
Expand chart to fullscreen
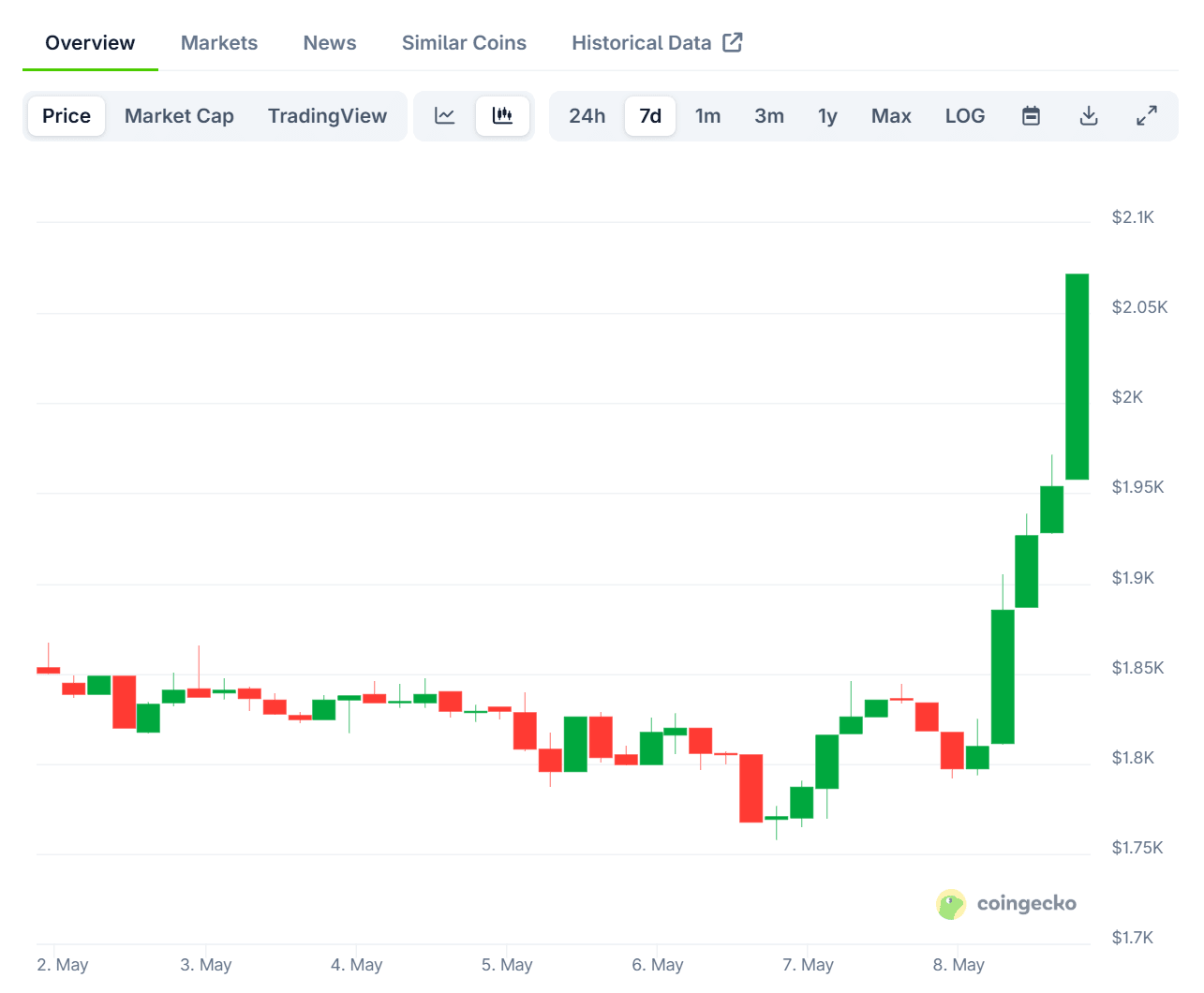(x=1147, y=116)
